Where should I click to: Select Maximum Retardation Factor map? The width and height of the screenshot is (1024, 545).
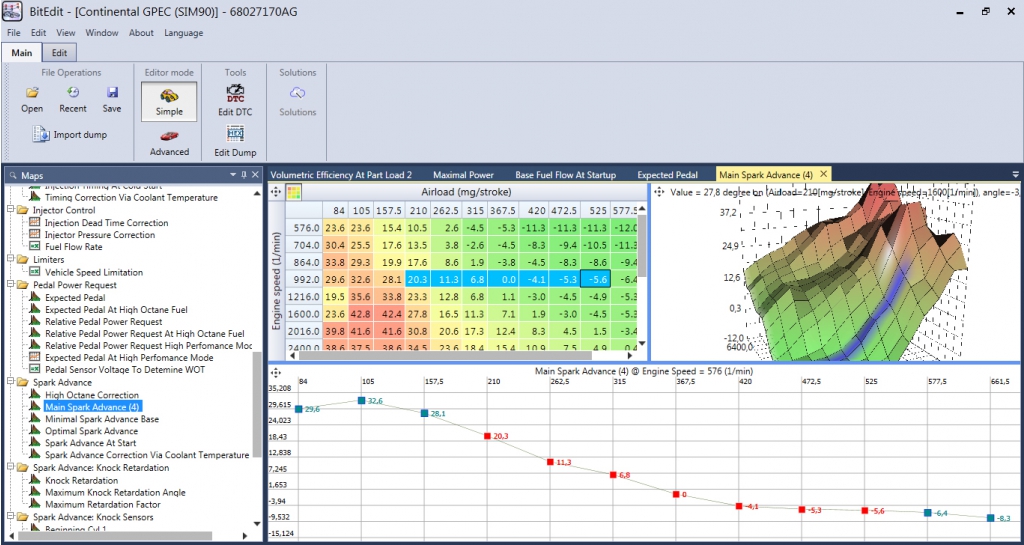coord(103,505)
